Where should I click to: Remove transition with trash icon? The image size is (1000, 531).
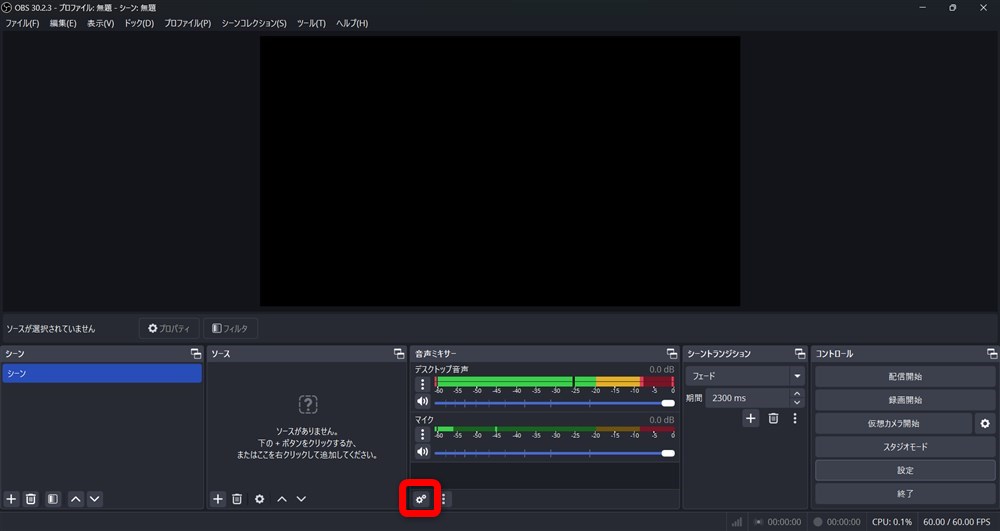pyautogui.click(x=773, y=419)
